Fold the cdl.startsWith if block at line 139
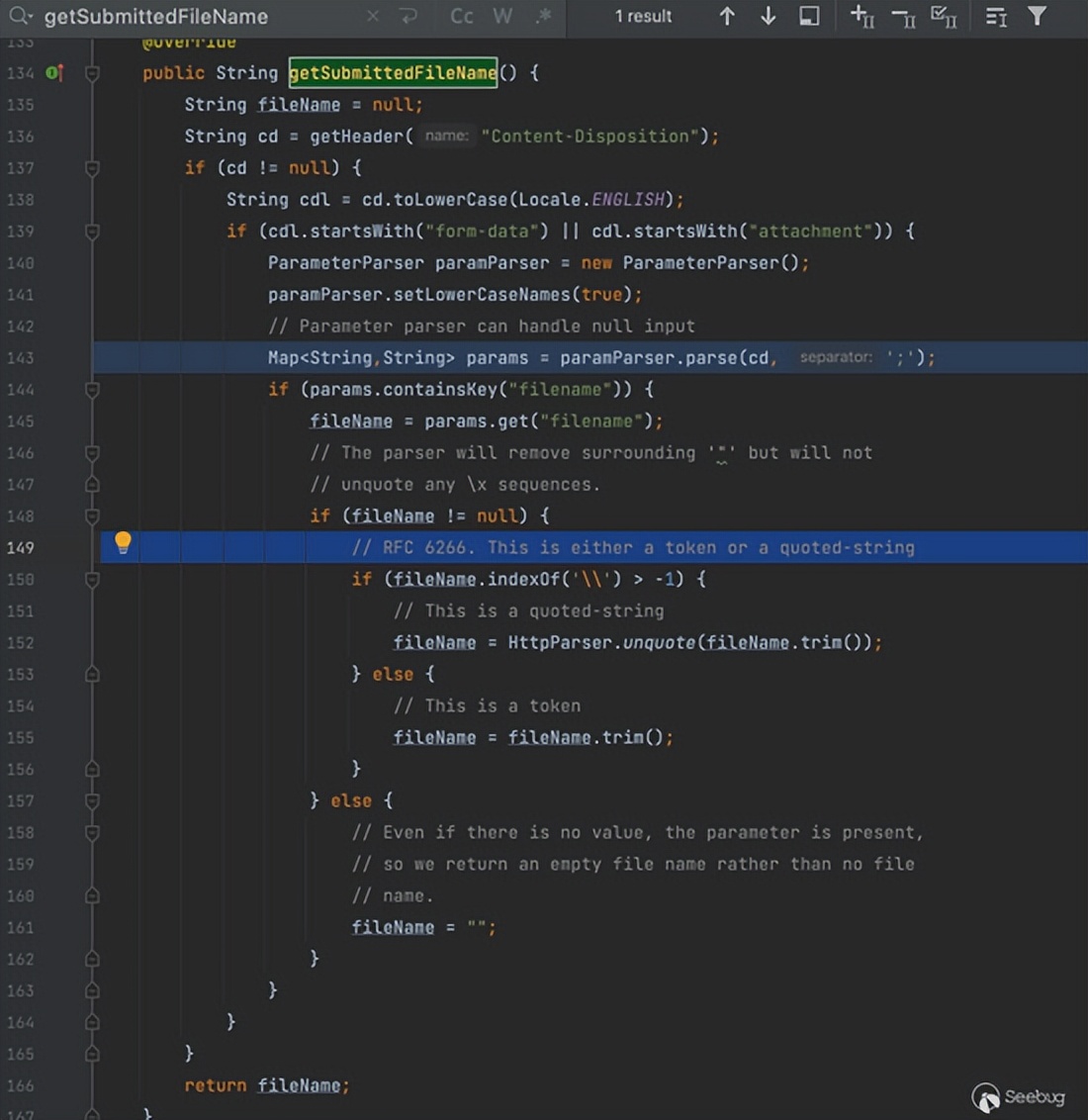Screen dimensions: 1088x1120 pyautogui.click(x=92, y=232)
